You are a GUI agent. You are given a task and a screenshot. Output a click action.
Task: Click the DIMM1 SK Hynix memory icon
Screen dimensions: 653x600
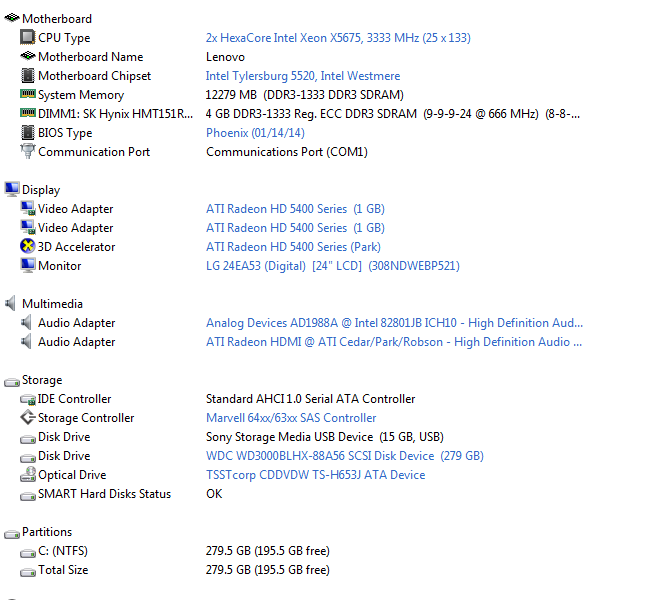[27, 113]
